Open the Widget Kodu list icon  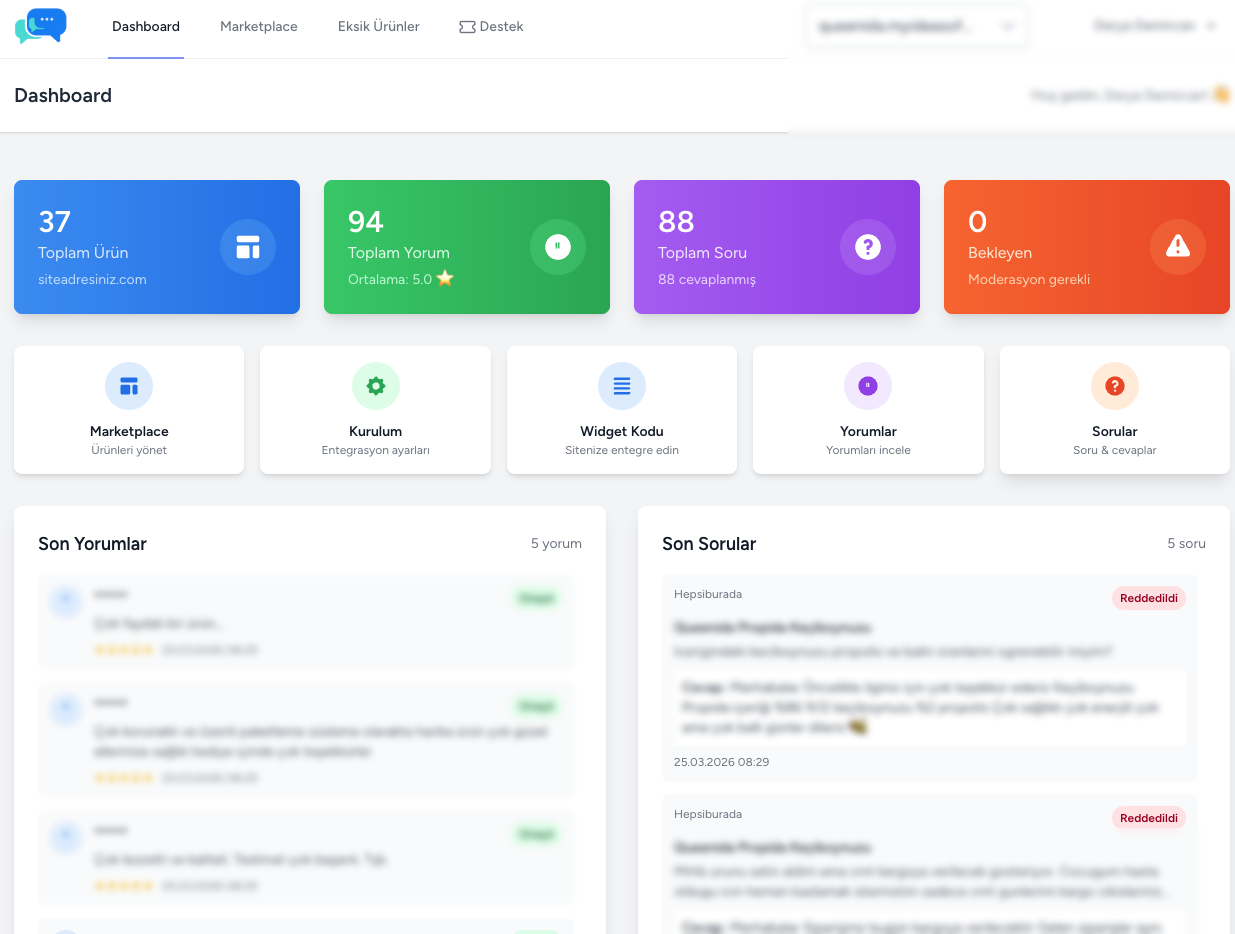pyautogui.click(x=622, y=386)
